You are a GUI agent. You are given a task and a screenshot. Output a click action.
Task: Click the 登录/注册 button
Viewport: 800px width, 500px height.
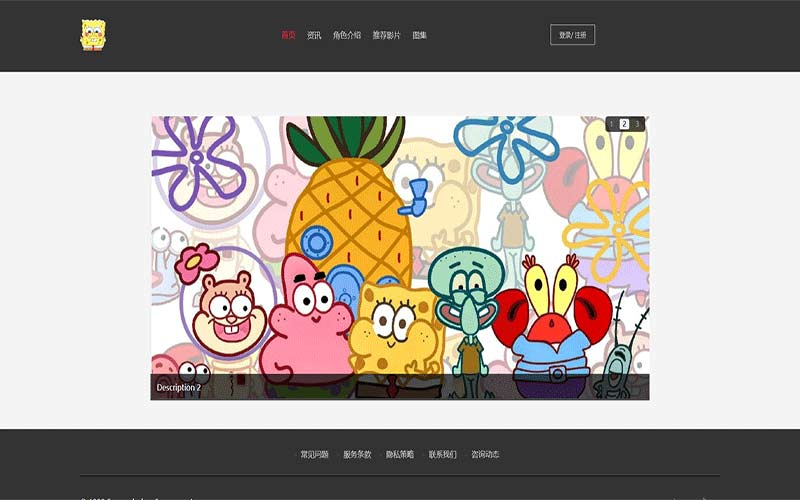coord(572,35)
